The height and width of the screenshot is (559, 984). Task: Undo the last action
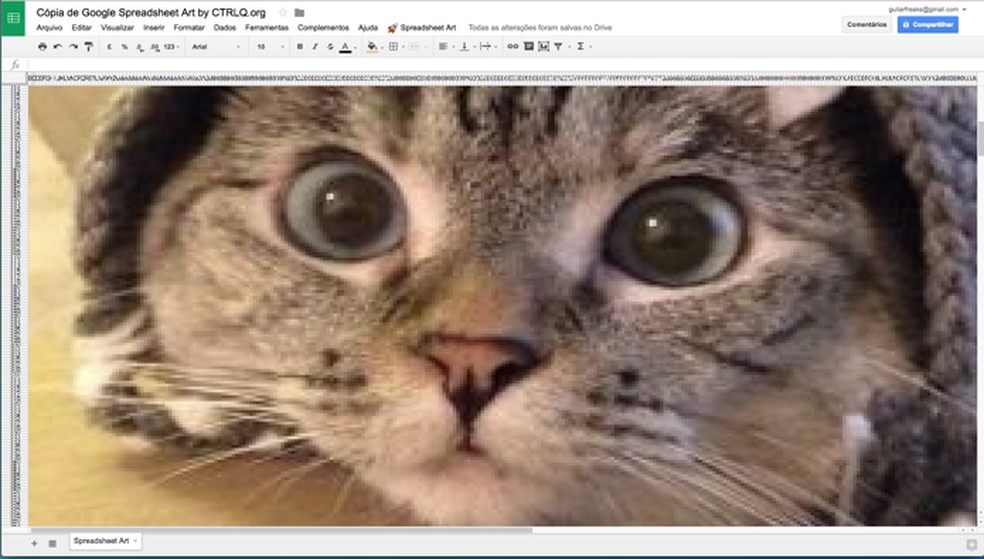click(58, 46)
